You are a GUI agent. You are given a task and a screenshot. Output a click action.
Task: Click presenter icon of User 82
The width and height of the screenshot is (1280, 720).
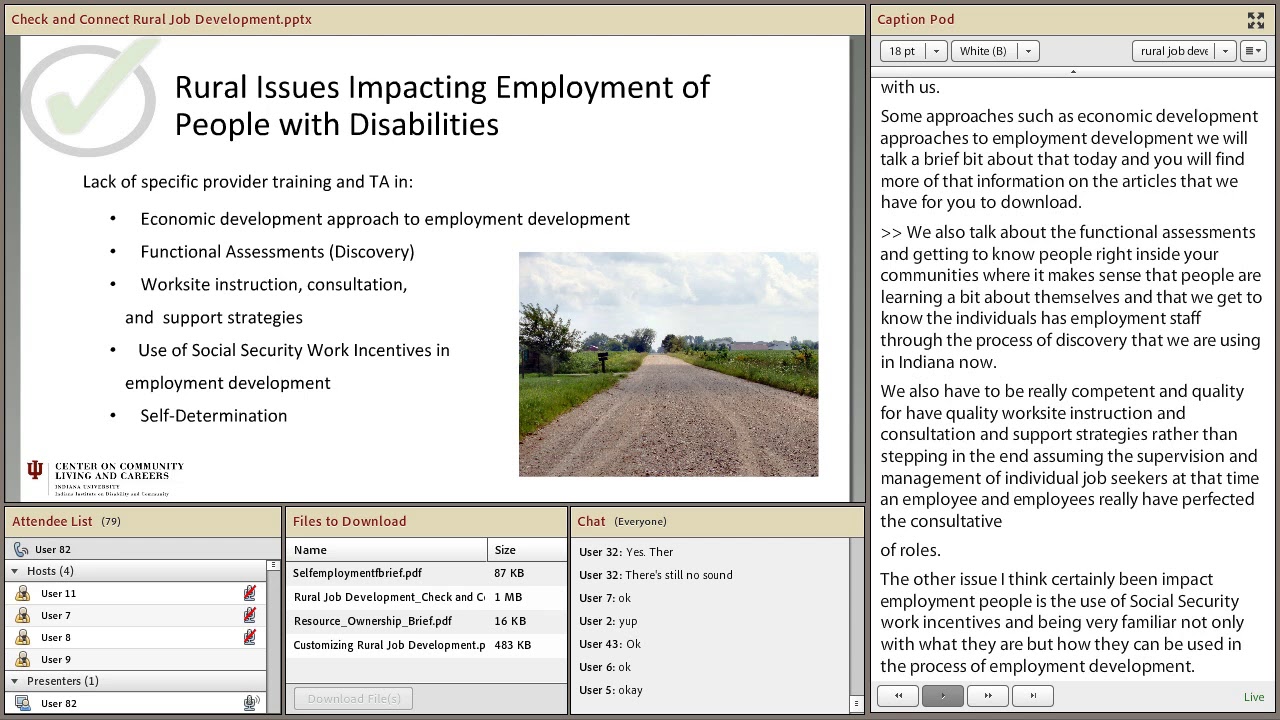point(22,703)
